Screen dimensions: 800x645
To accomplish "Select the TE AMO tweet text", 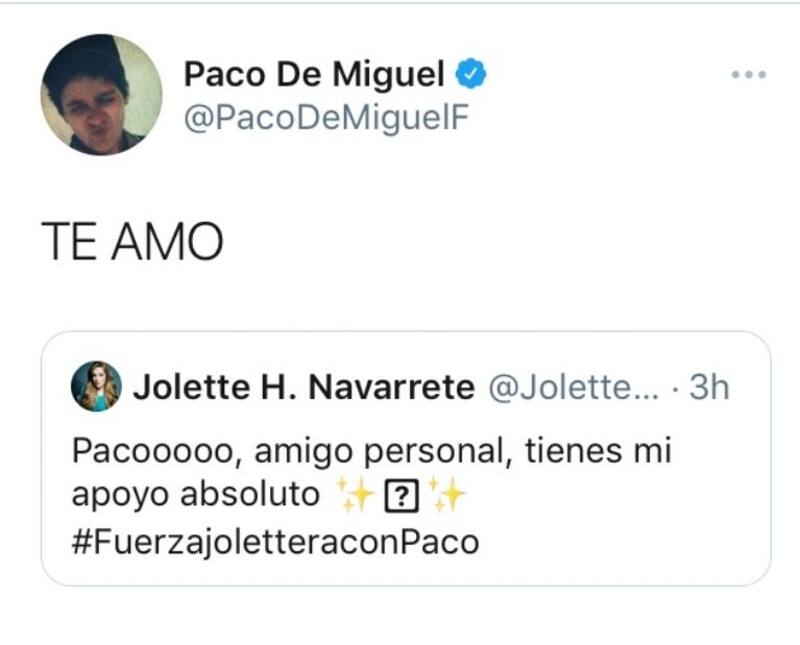I will (x=132, y=243).
